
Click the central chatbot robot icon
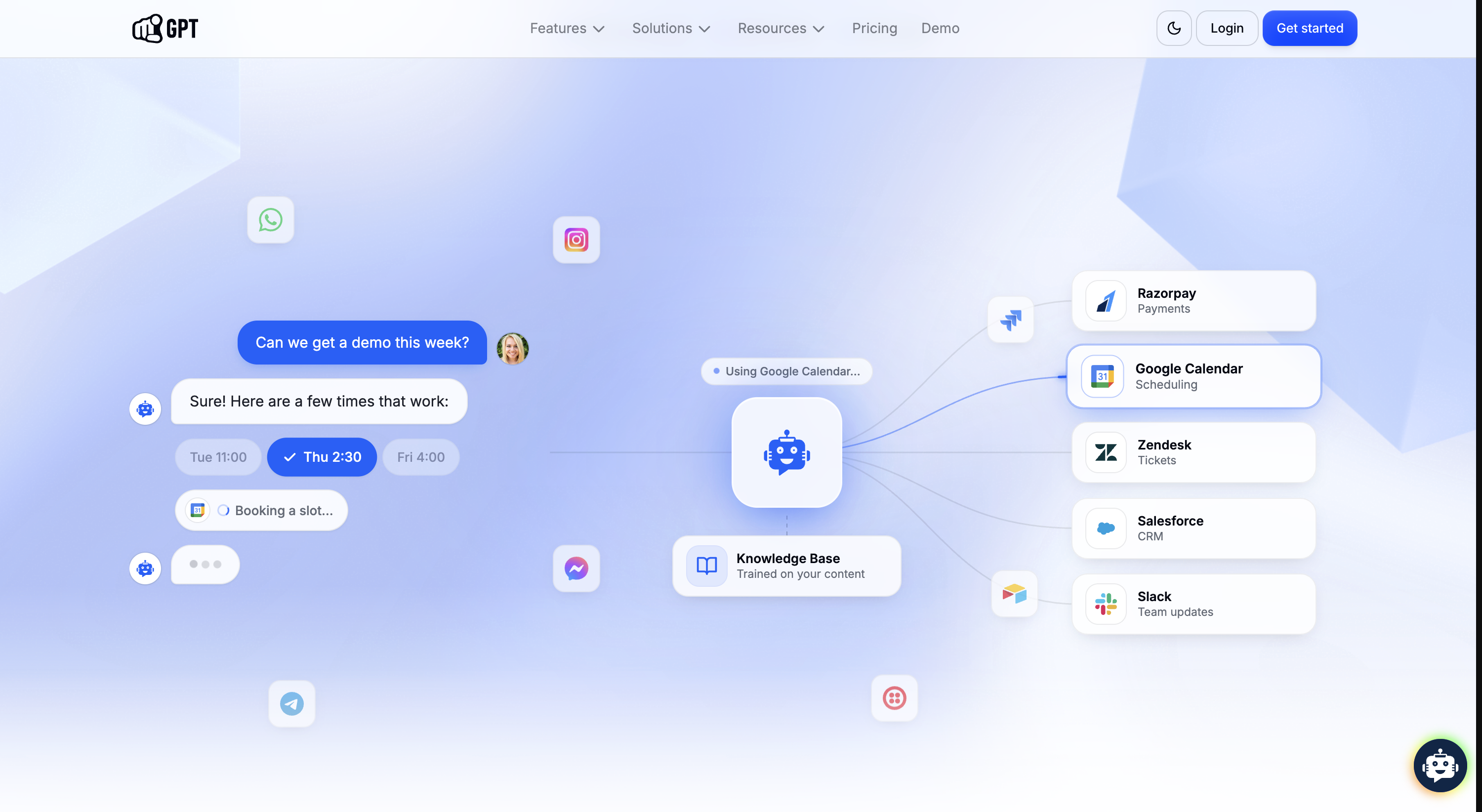tap(786, 452)
